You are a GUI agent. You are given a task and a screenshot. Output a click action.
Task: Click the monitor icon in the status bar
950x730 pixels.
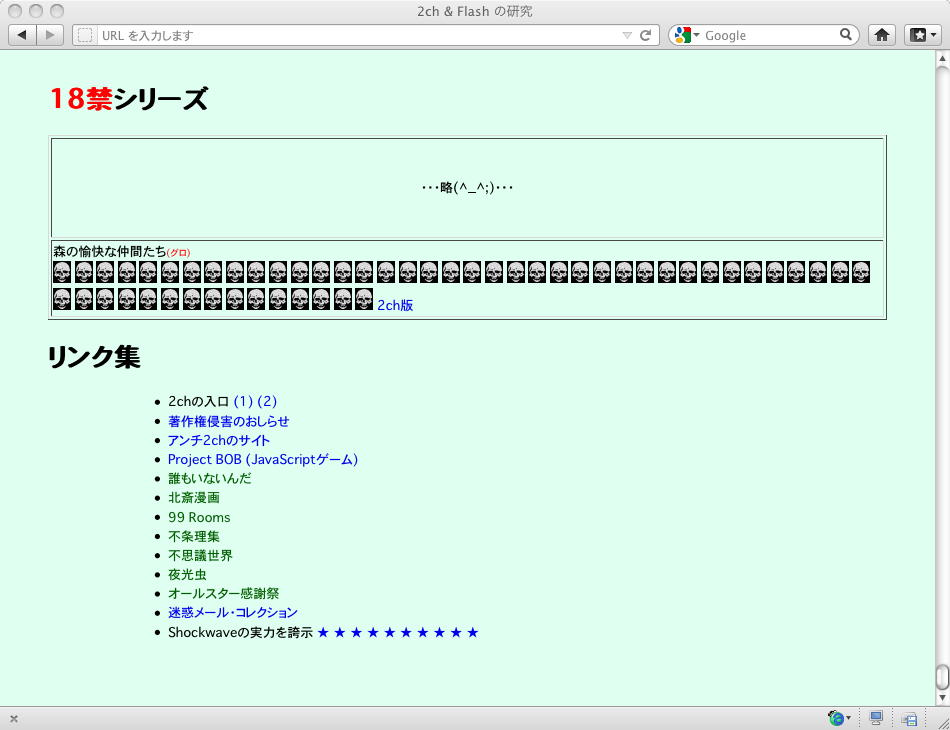click(x=876, y=718)
